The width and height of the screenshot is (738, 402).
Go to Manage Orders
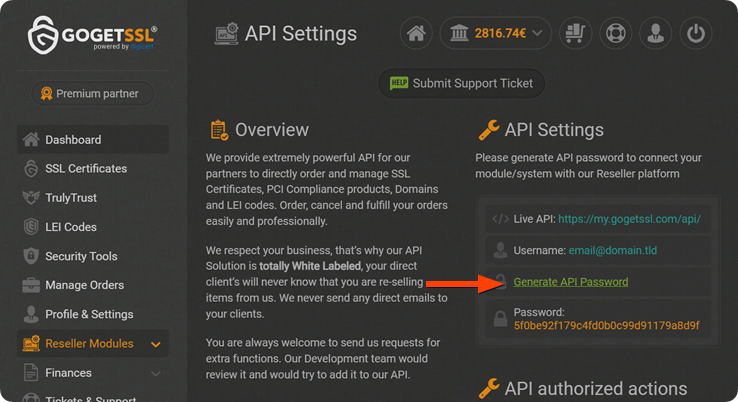coord(84,285)
